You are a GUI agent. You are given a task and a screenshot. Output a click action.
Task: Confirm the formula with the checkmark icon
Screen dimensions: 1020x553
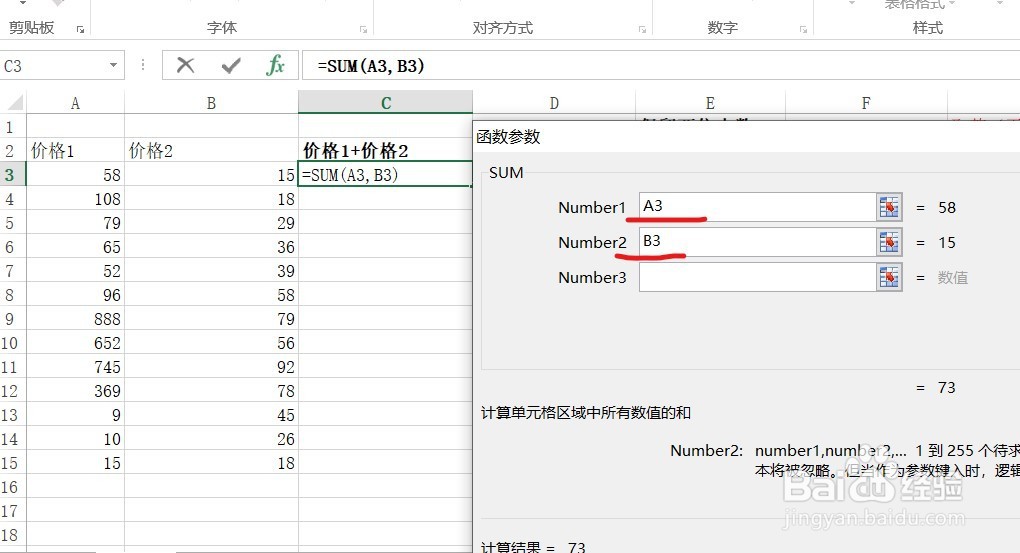coord(231,66)
